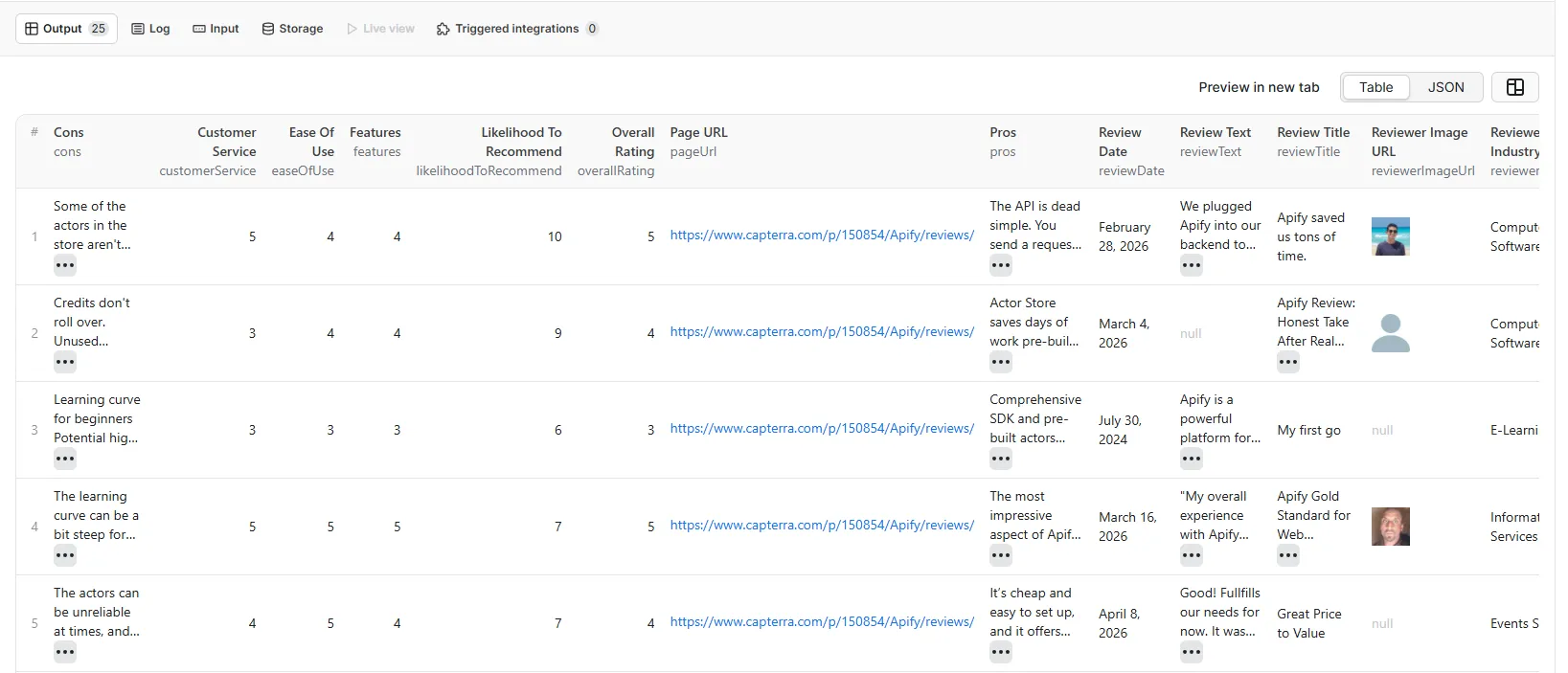The width and height of the screenshot is (1568, 673).
Task: Expand Cons text in row 4
Action: click(65, 556)
